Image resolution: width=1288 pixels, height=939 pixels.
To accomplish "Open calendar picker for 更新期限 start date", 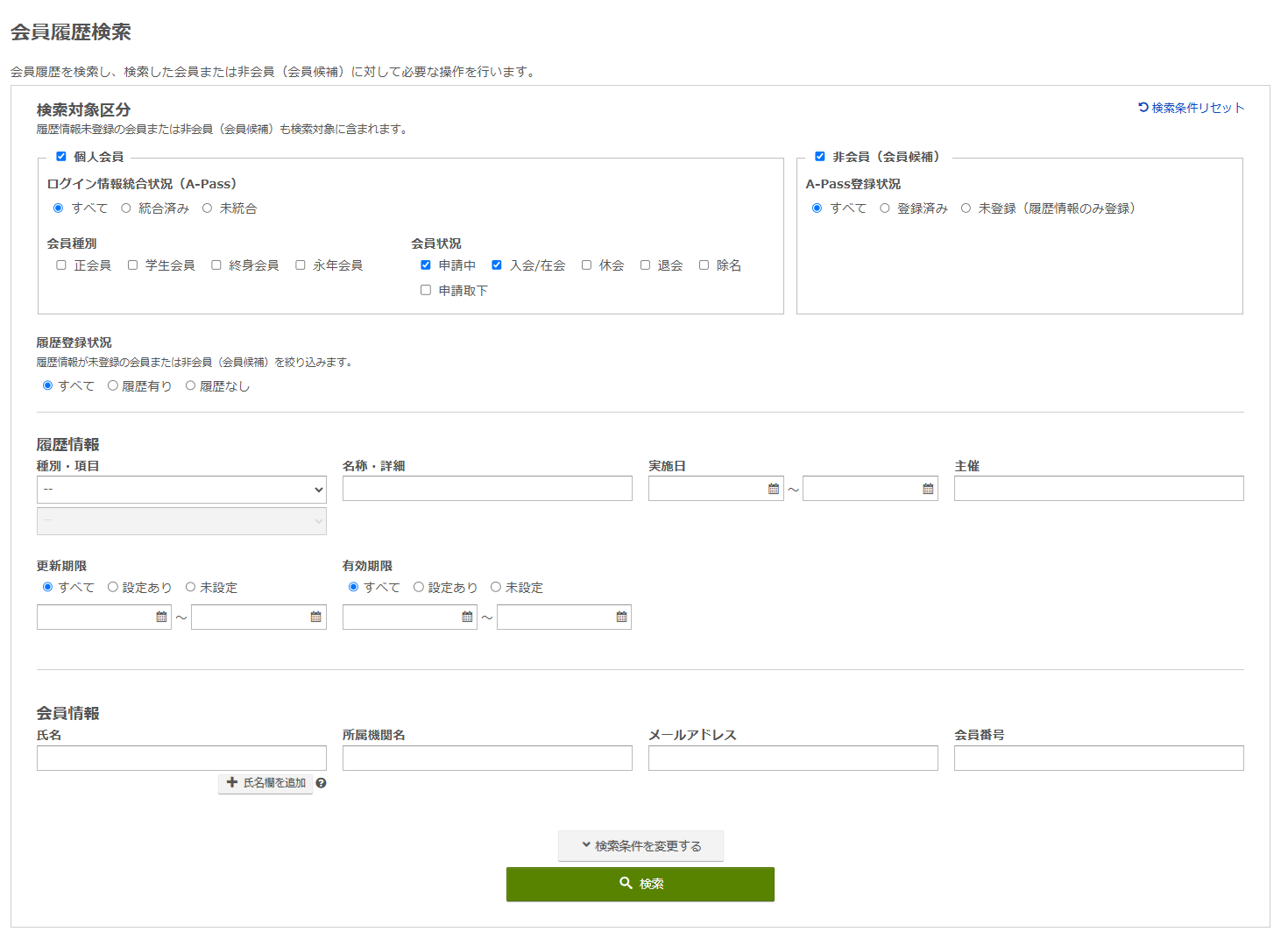I will point(161,617).
